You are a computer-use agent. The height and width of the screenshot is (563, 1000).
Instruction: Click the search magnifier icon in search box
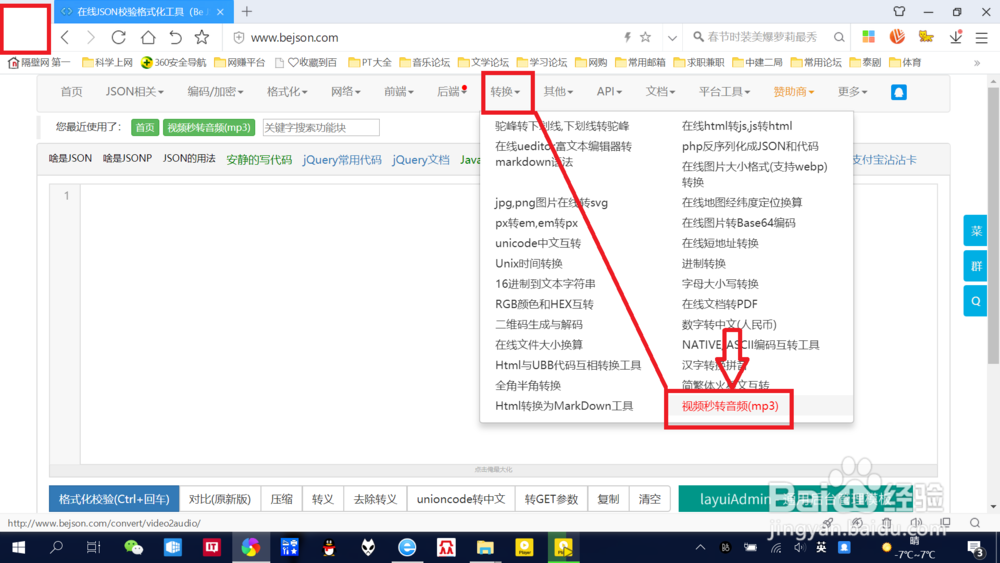pos(839,38)
